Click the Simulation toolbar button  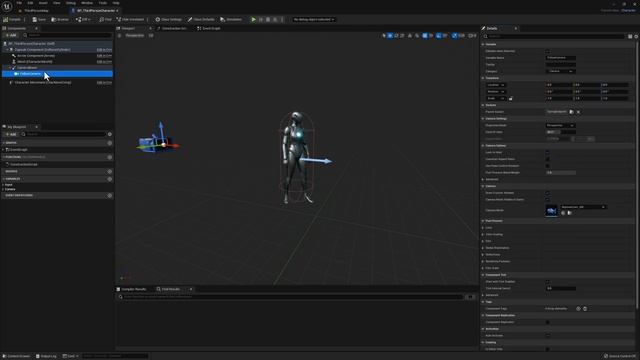coord(231,19)
